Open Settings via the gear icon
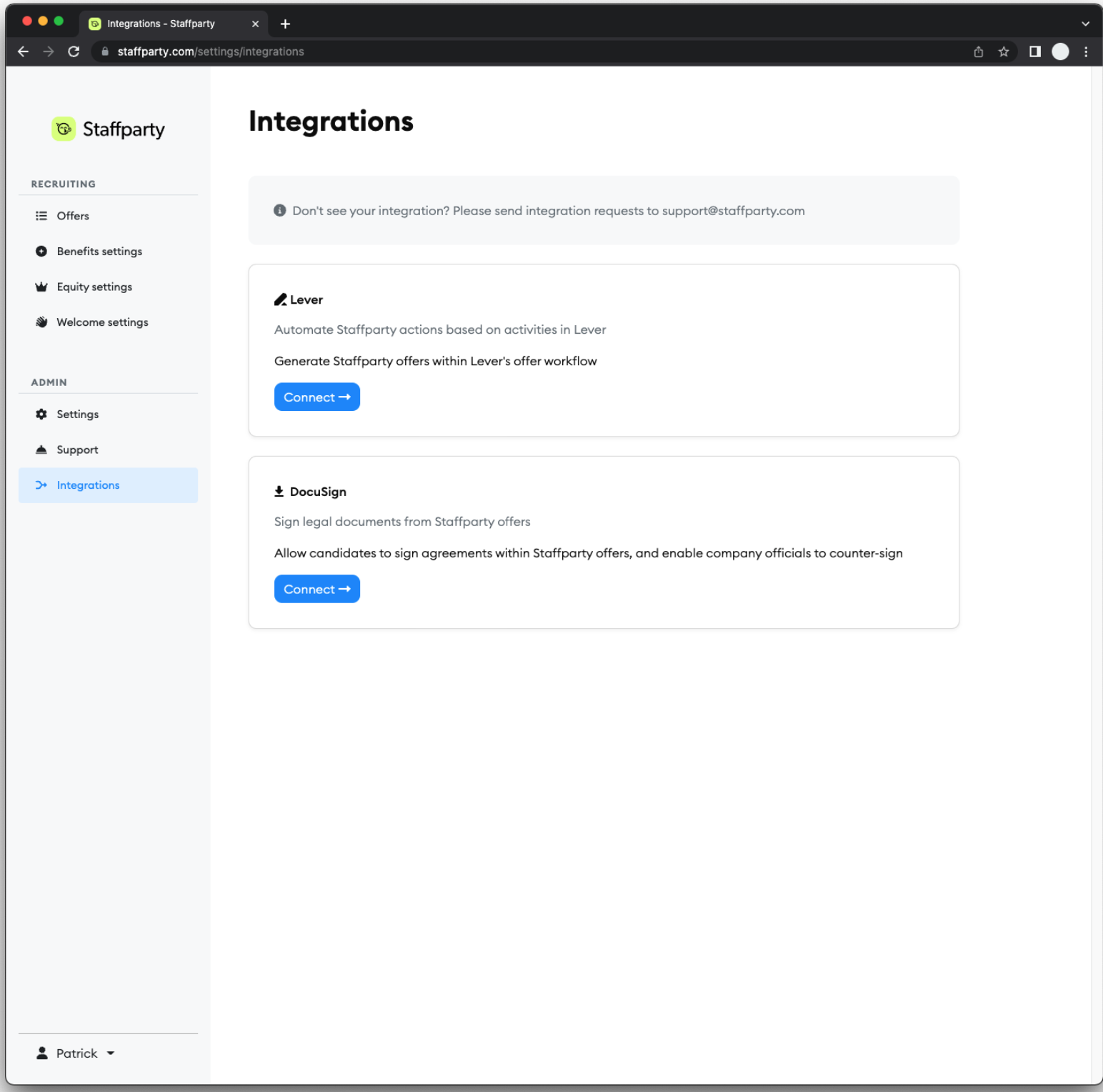Screen dimensions: 1103x1092 [x=41, y=414]
